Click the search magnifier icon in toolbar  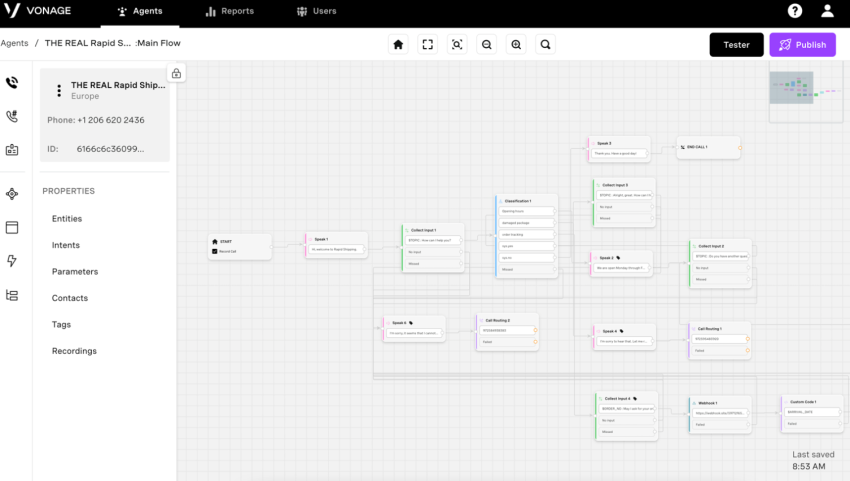coord(545,45)
